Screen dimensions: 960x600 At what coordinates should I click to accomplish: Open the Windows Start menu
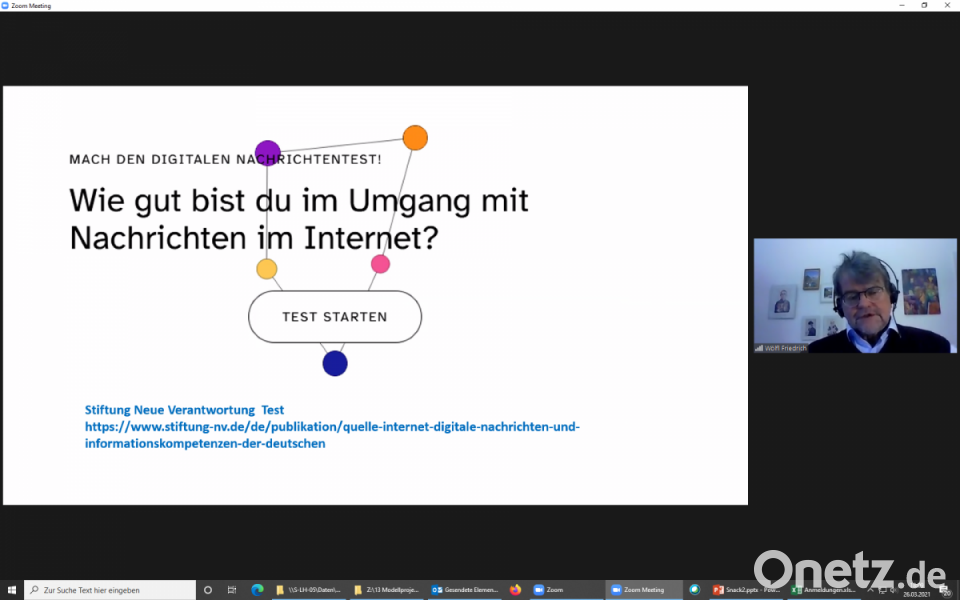click(x=11, y=590)
